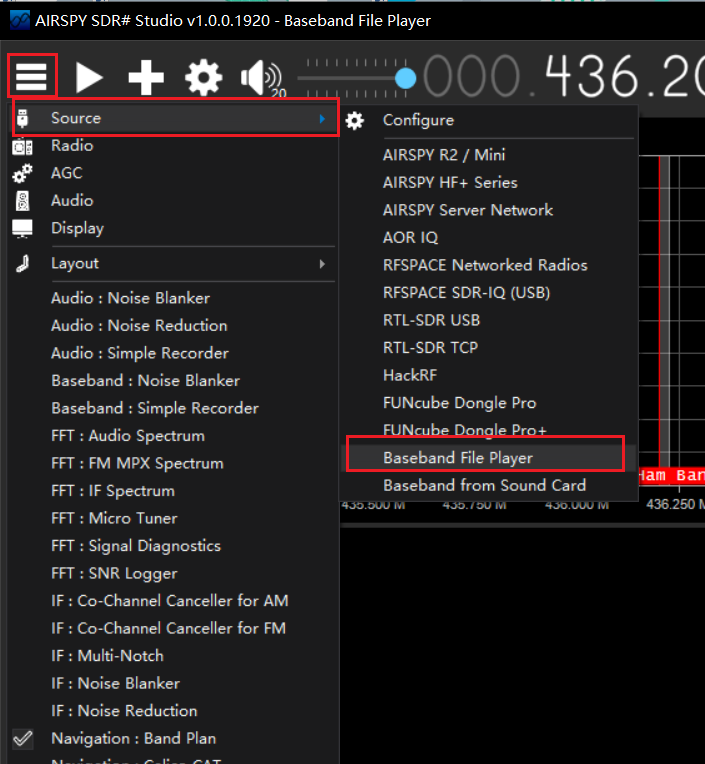Mute audio using the speaker icon

[x=259, y=77]
